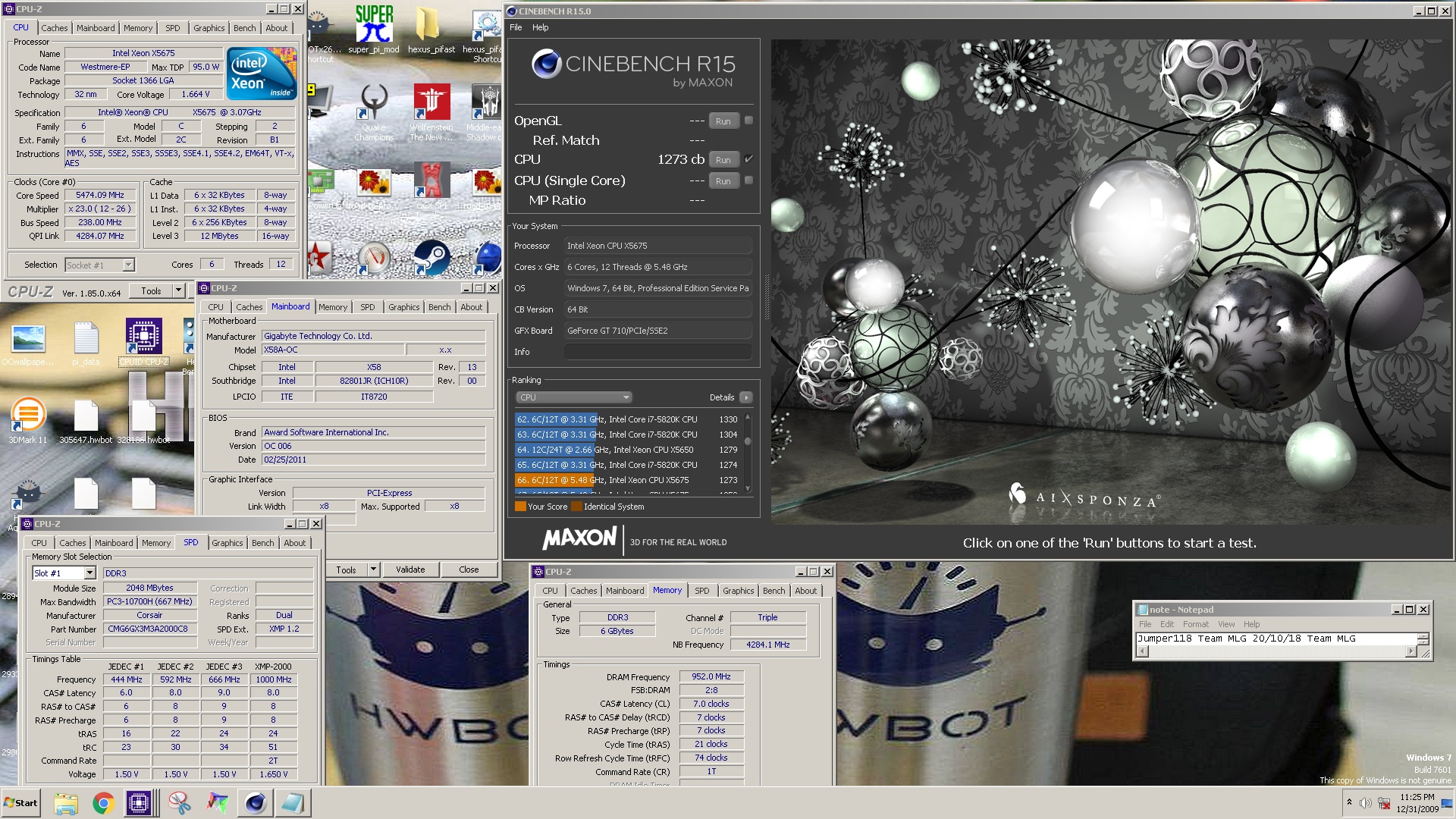Select the SPD tab in mainboard CPU-Z window
The height and width of the screenshot is (819, 1456).
click(368, 307)
